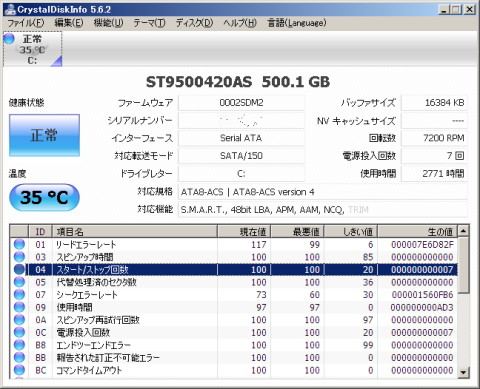The height and width of the screenshot is (389, 480).
Task: Click the NV cache size field showing ----
Action: [x=434, y=120]
